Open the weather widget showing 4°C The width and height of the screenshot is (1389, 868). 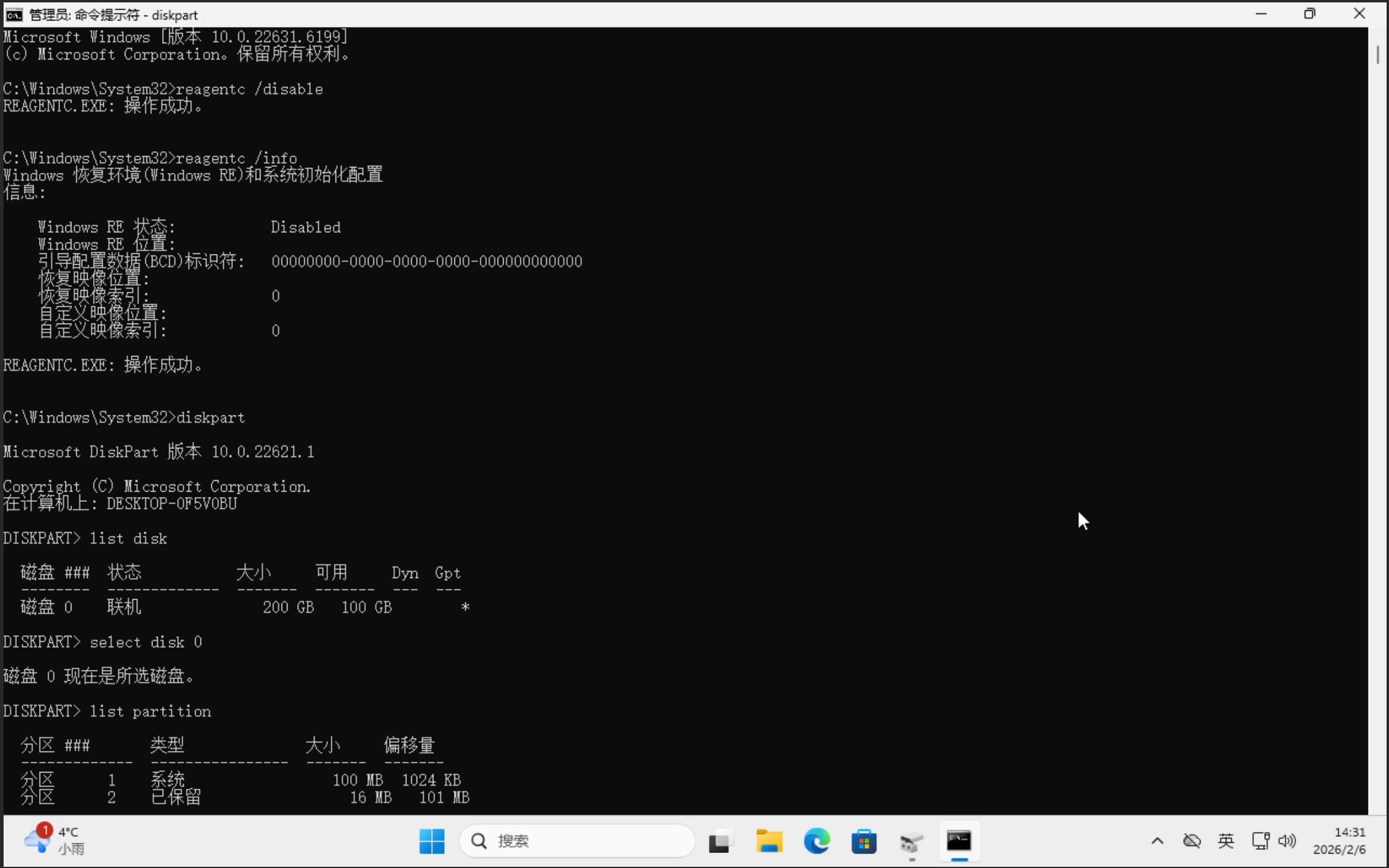pyautogui.click(x=54, y=840)
